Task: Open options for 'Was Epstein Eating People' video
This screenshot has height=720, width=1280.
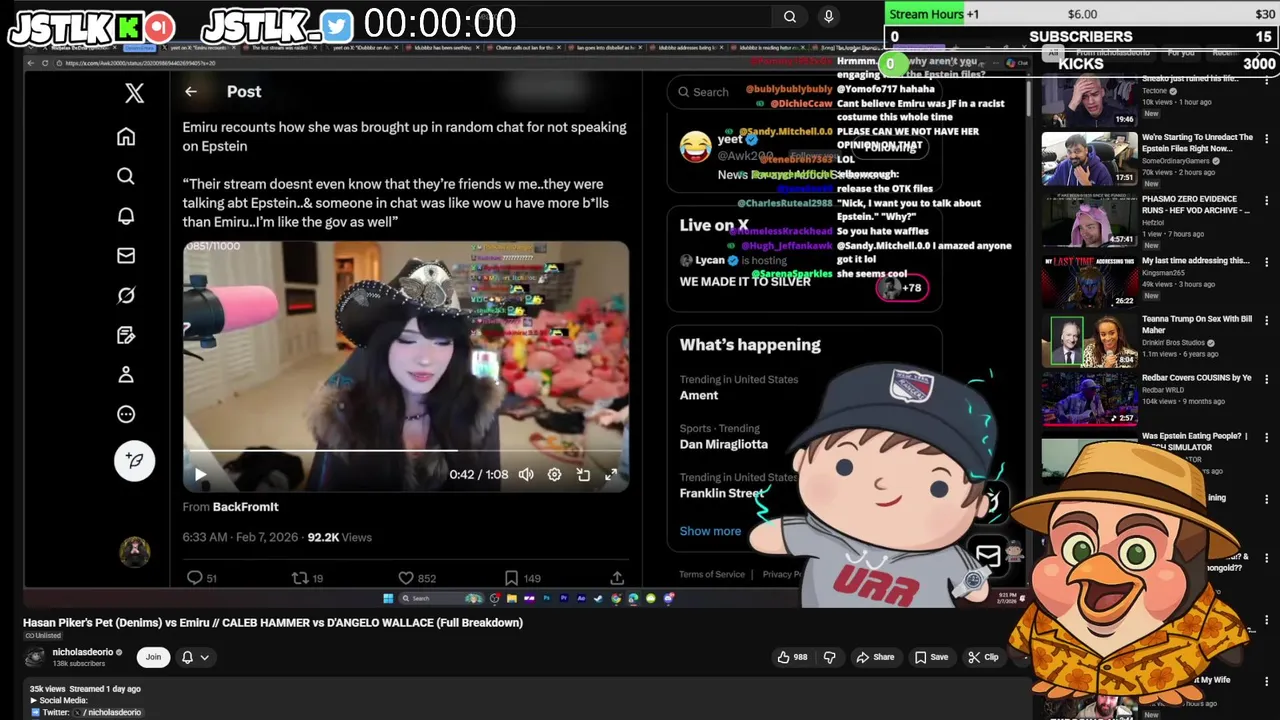Action: [1266, 438]
